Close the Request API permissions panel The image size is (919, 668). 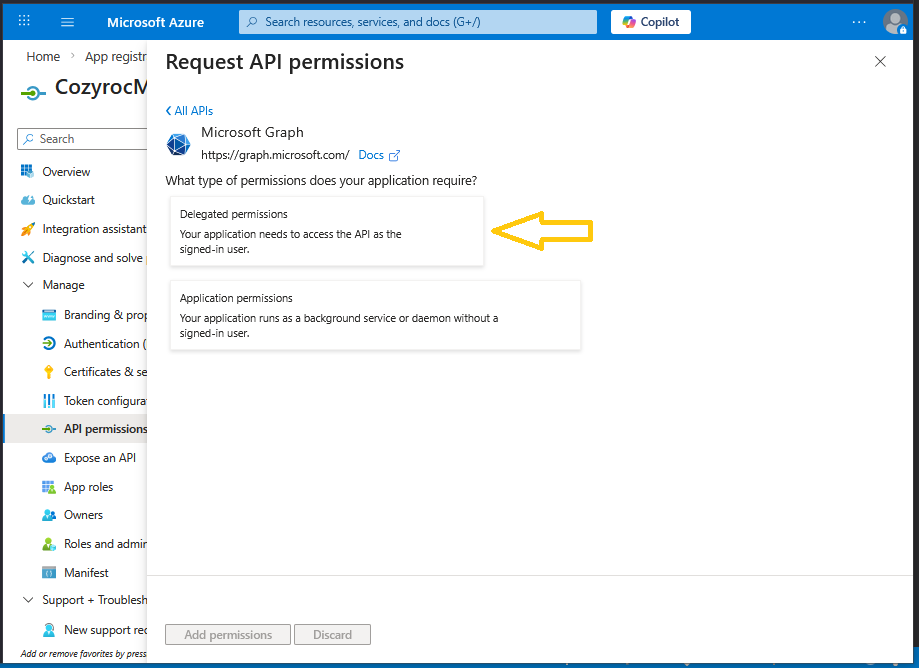point(880,62)
